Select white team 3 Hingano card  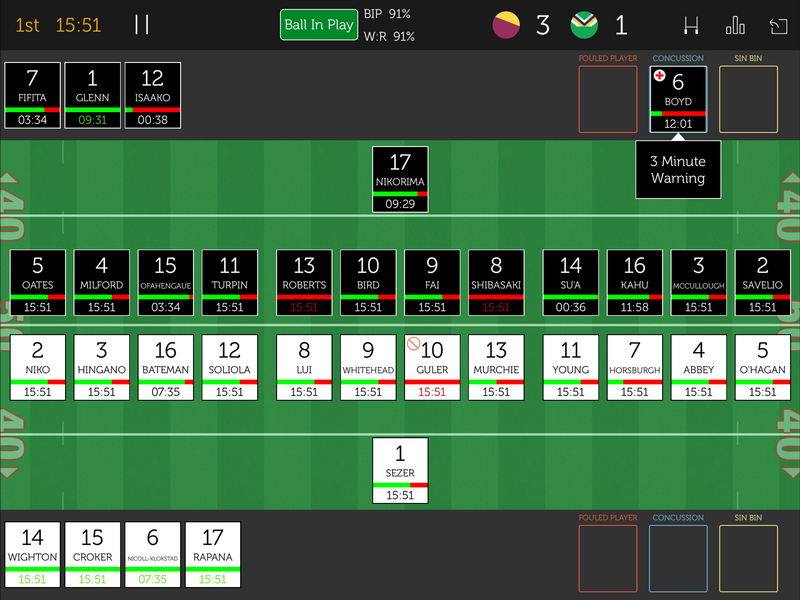(102, 367)
